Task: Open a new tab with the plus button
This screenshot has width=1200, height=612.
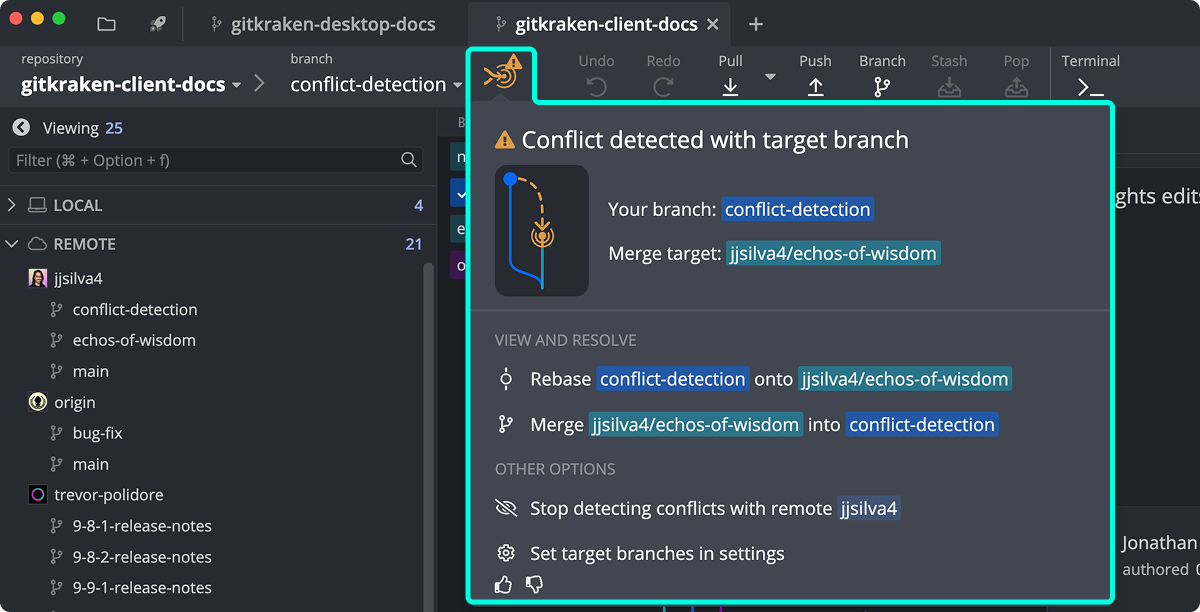Action: 755,23
